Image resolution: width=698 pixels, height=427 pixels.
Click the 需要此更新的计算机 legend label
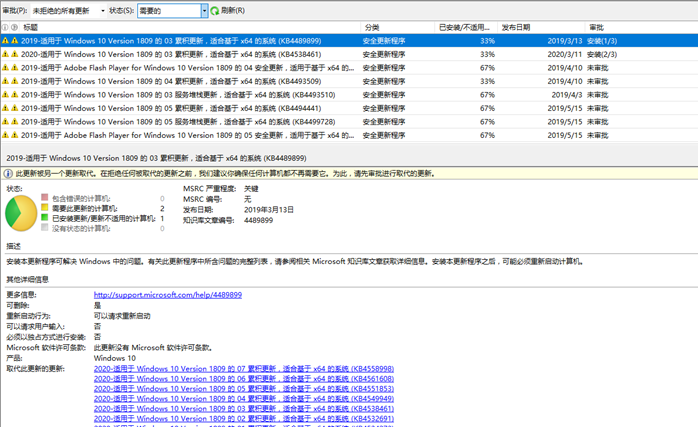click(x=85, y=208)
